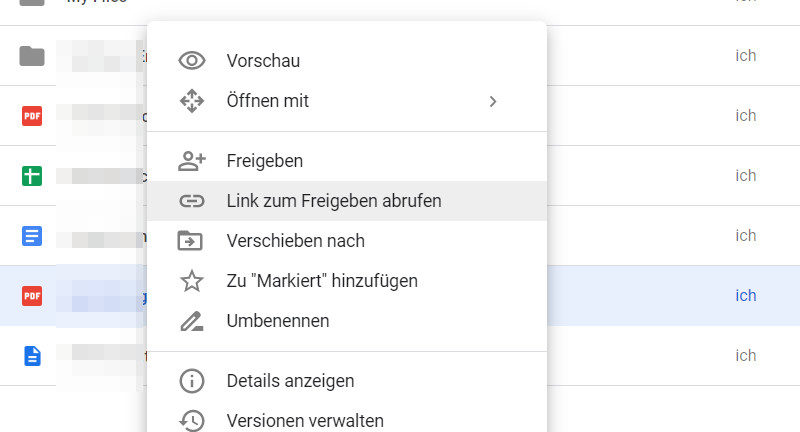Click the move-arrows icon beside Öffnen mit
The height and width of the screenshot is (432, 800).
coord(191,101)
